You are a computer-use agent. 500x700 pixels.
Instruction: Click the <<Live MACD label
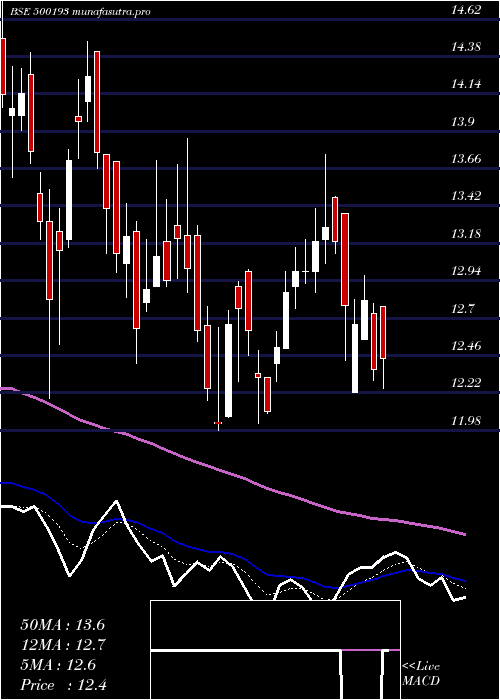pyautogui.click(x=421, y=674)
